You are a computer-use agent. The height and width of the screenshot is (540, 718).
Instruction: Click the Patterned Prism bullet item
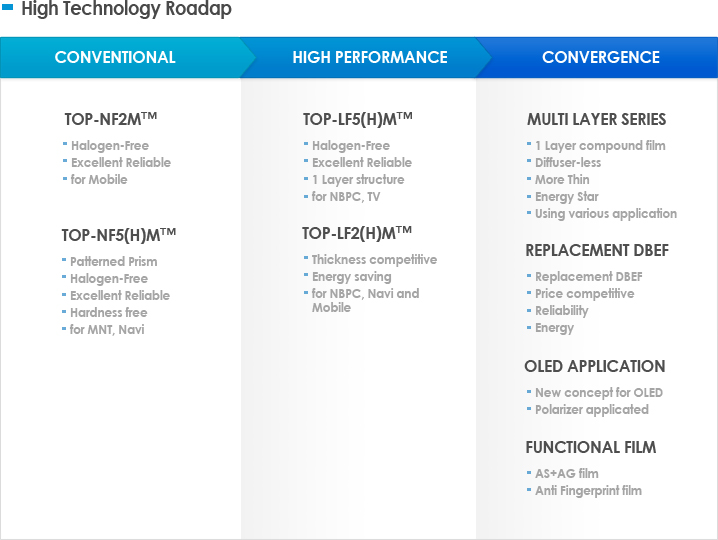(114, 262)
